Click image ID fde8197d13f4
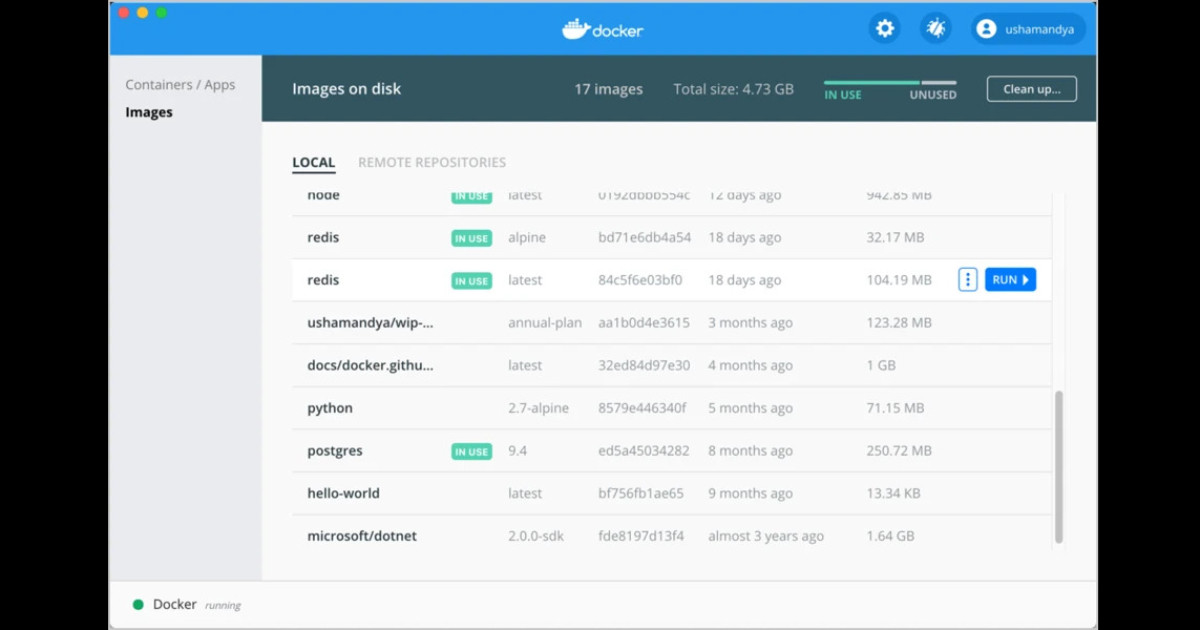 click(641, 536)
